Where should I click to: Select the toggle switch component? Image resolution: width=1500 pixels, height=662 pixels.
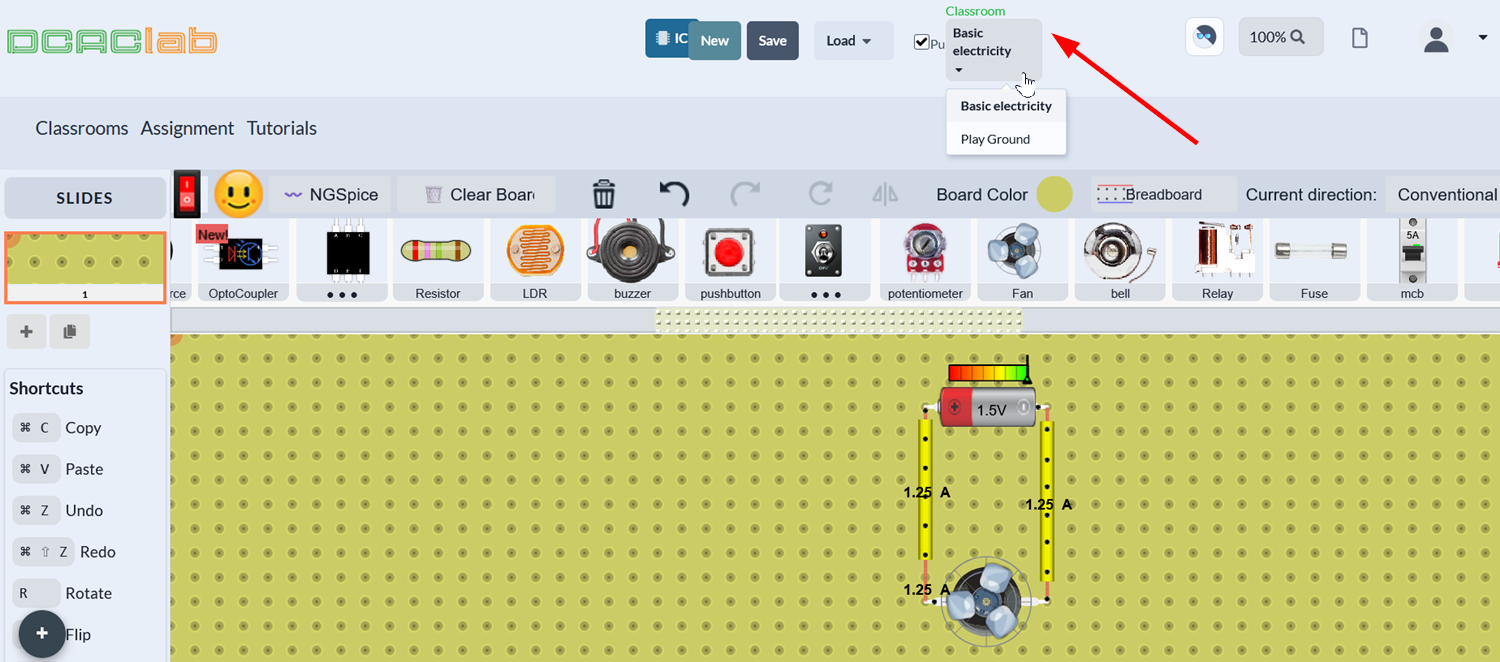coord(824,250)
